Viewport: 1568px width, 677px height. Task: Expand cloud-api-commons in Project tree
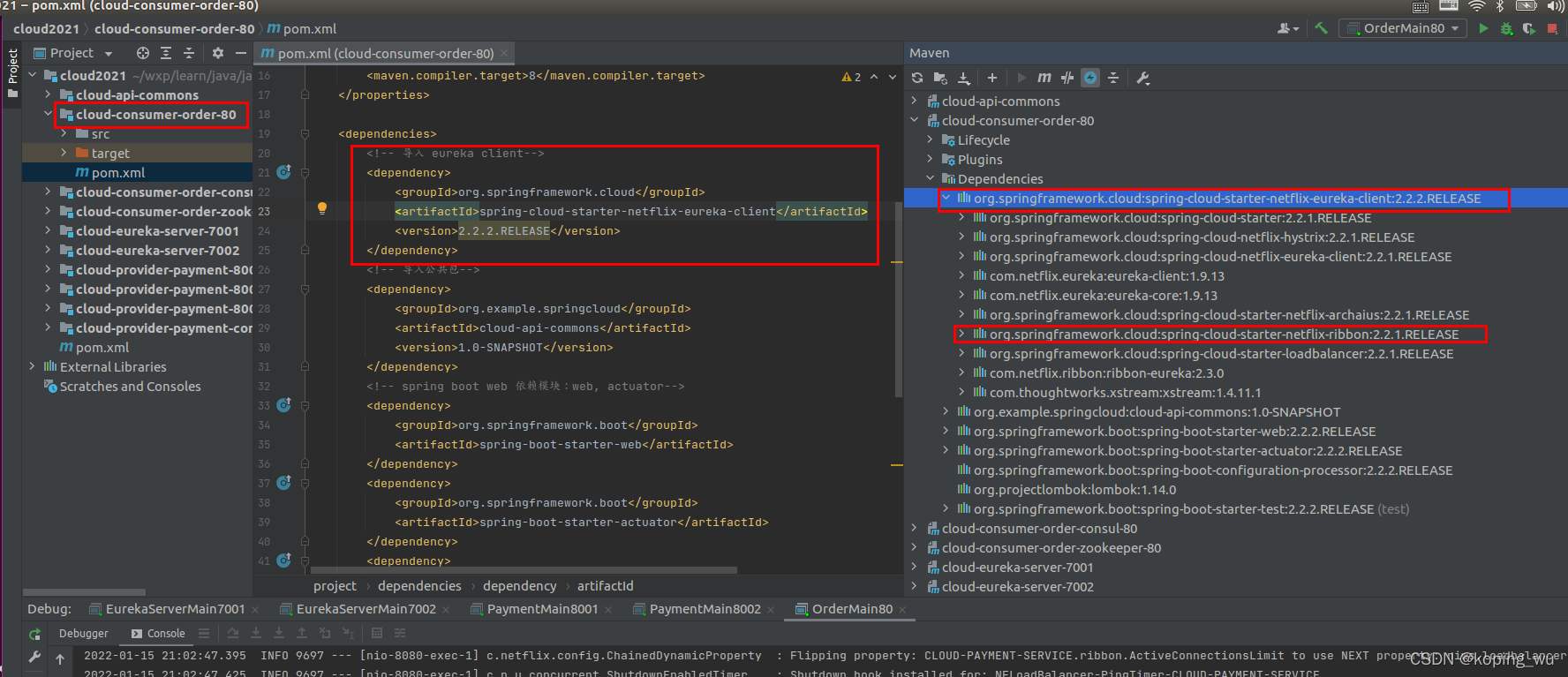[x=48, y=94]
